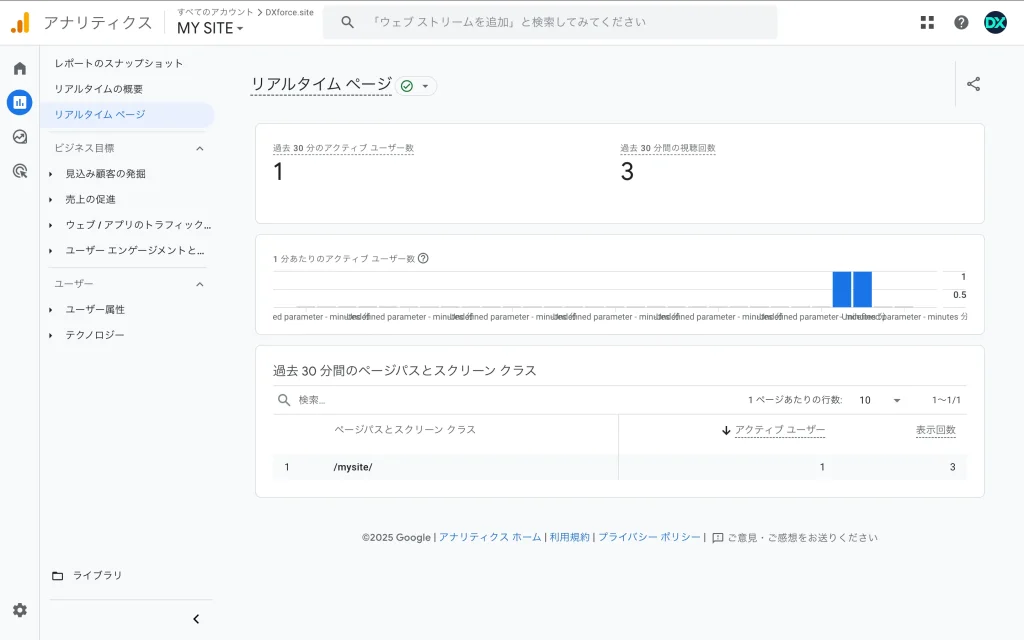Open the report status dropdown beside title
This screenshot has width=1024, height=640.
pos(416,86)
